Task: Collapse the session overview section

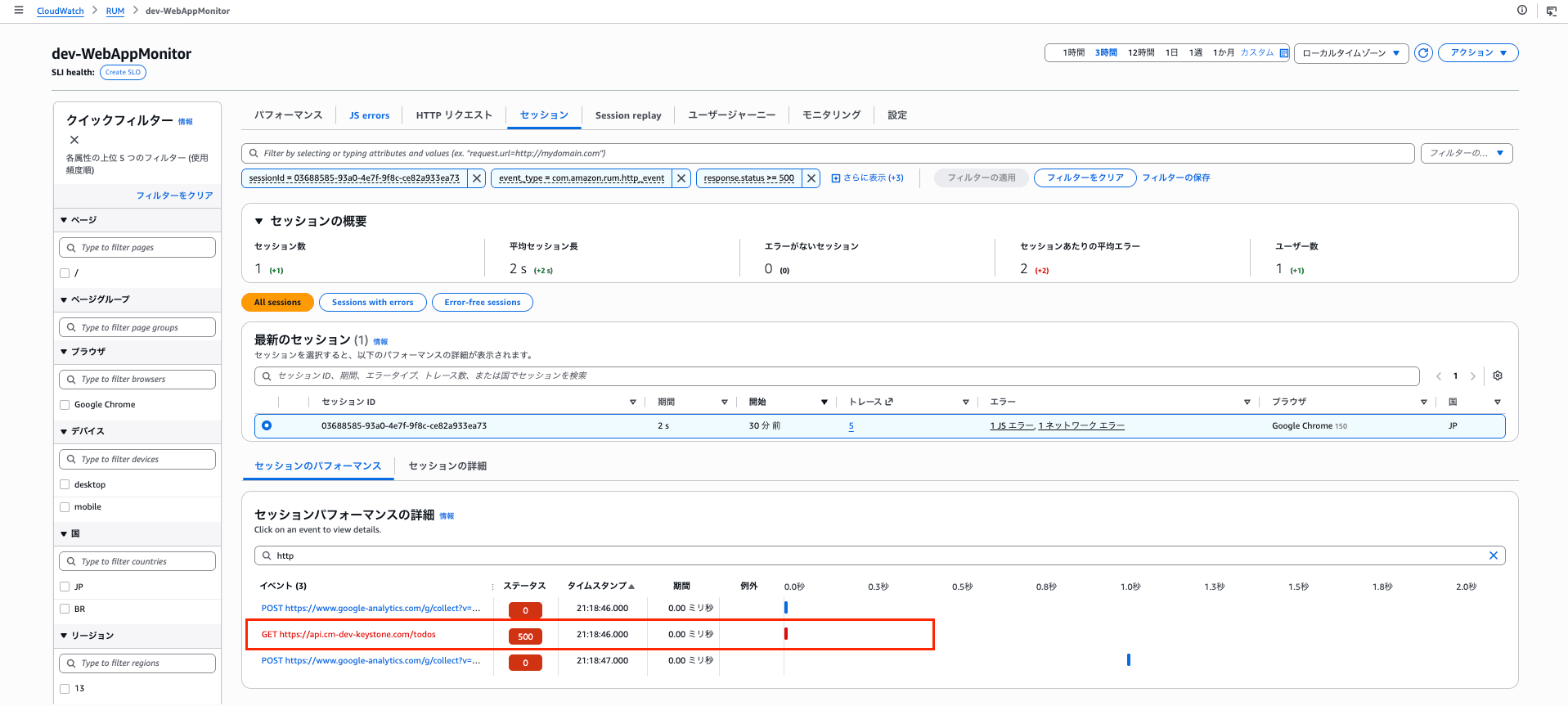Action: (259, 222)
